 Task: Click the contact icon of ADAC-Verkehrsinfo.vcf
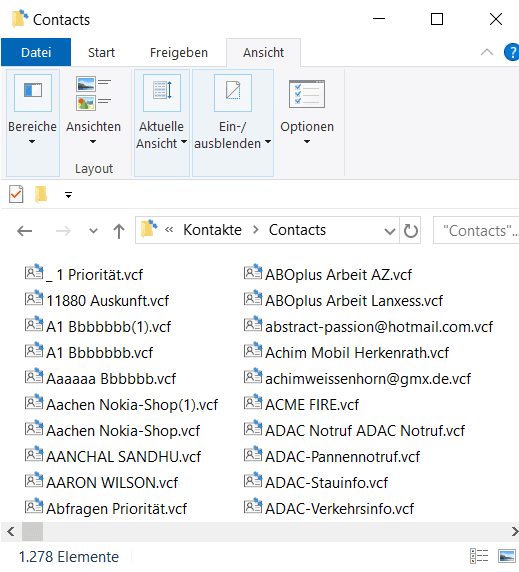tap(253, 506)
